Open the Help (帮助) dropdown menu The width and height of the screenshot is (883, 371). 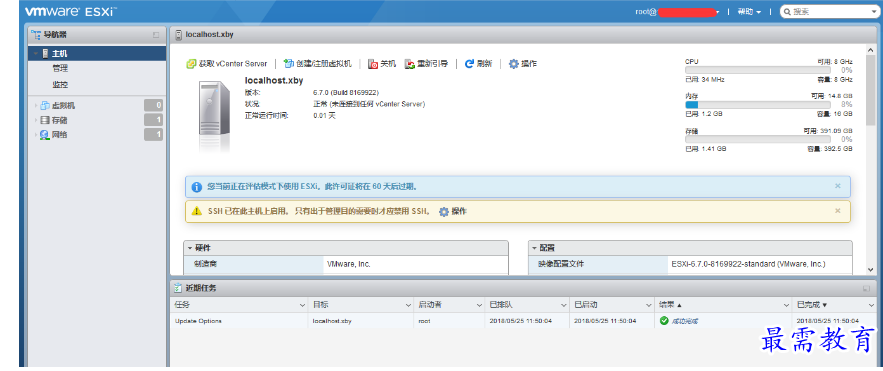coord(749,12)
